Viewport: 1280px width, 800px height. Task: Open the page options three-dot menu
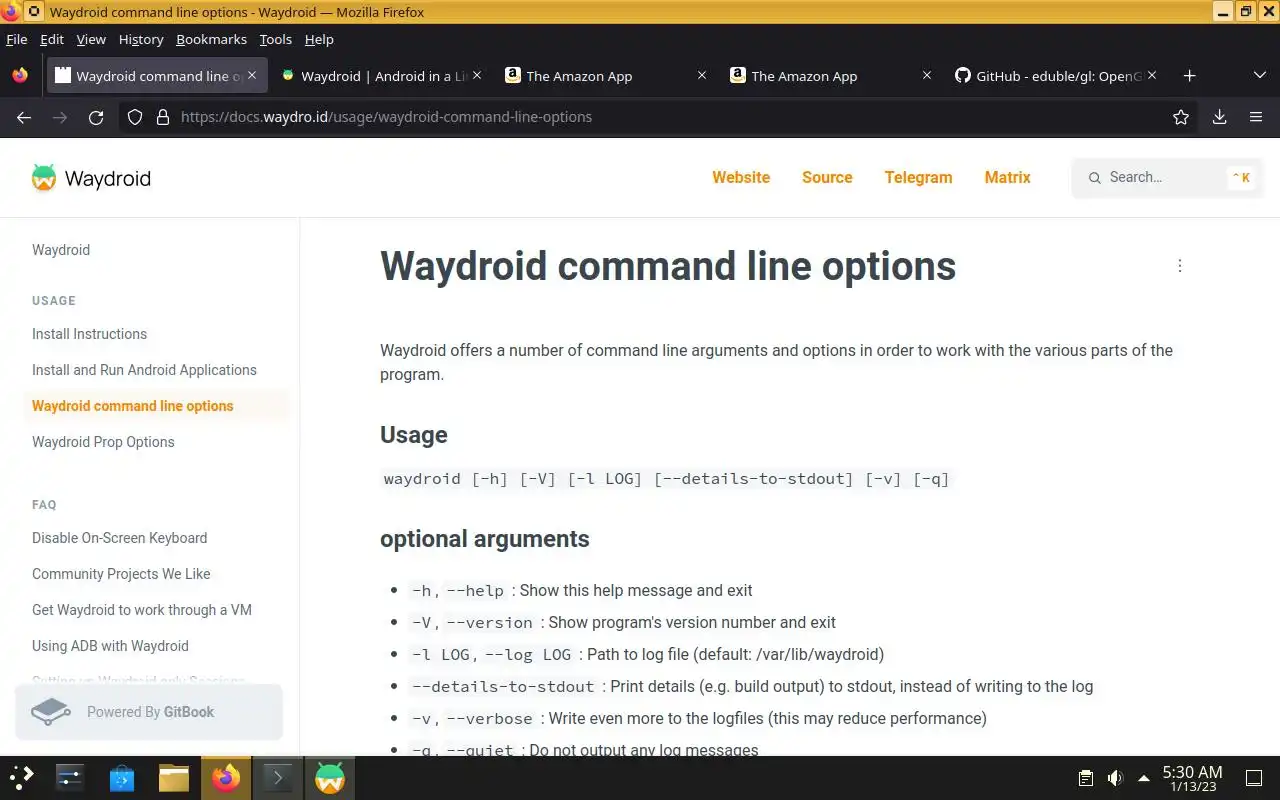coord(1180,266)
